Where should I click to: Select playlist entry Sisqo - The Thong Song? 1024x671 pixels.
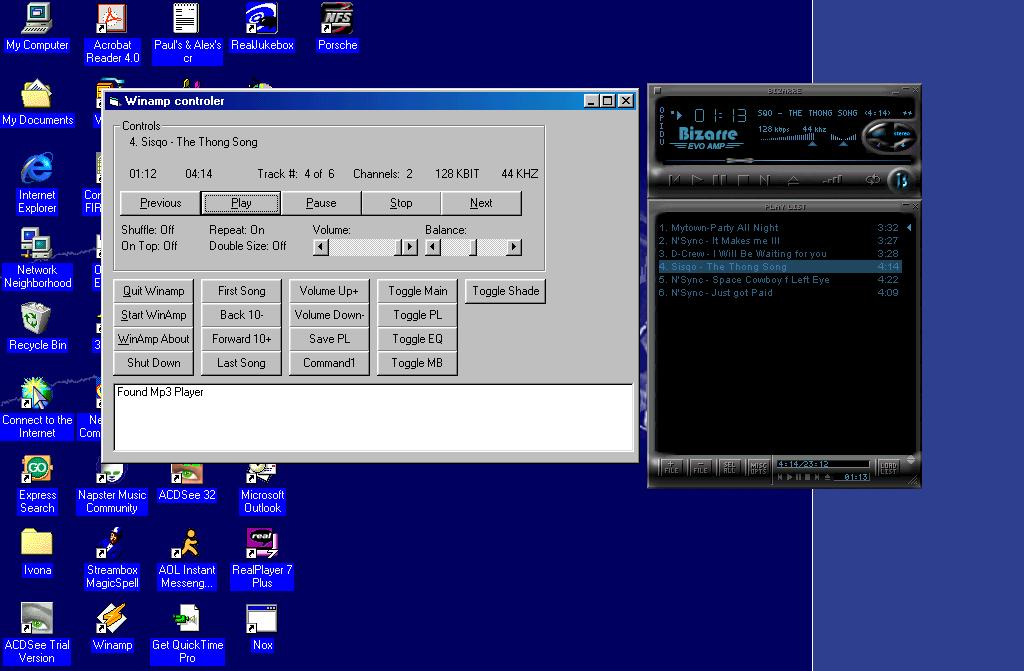(x=778, y=267)
